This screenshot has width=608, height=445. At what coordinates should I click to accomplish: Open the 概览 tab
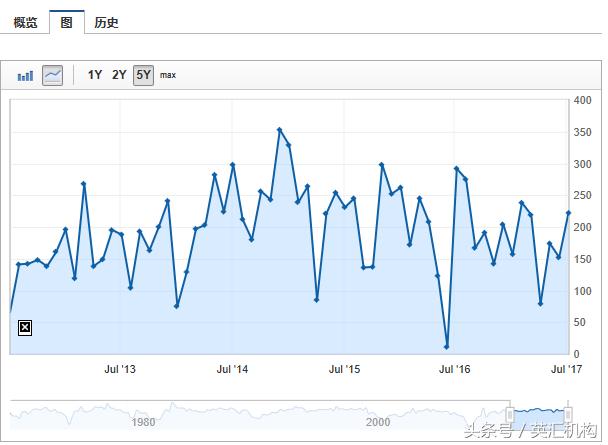click(x=25, y=22)
